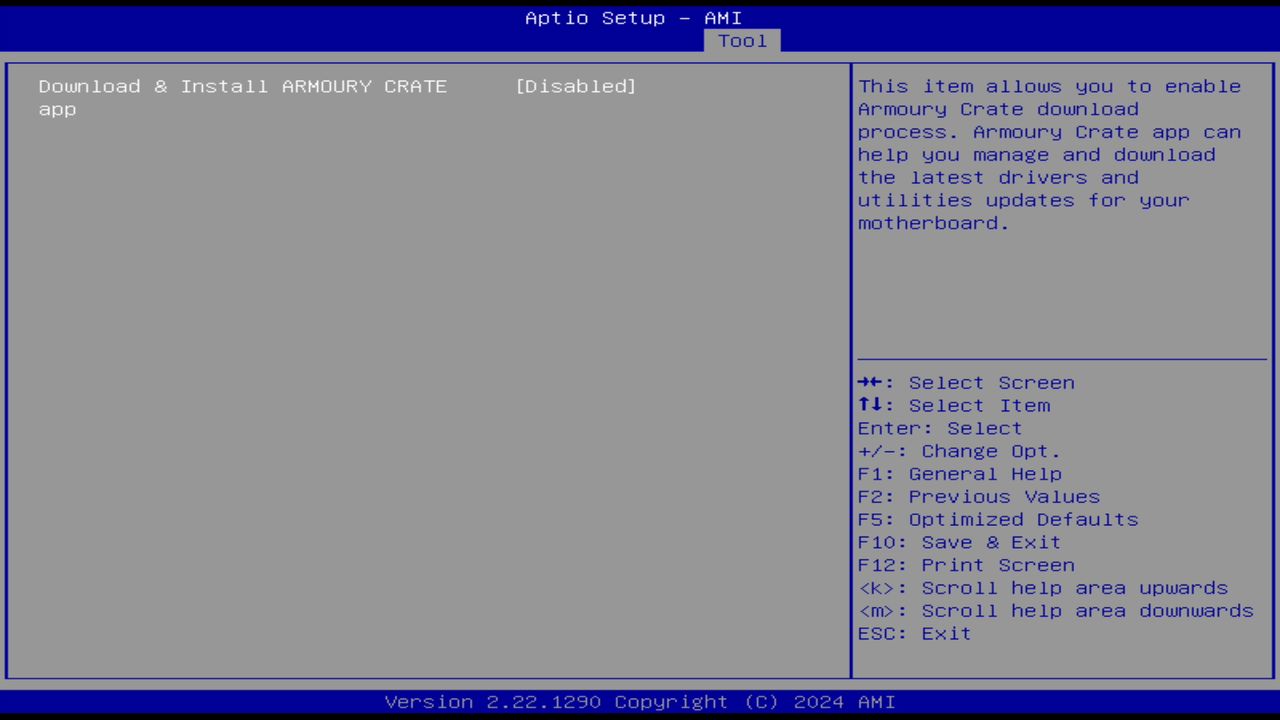Click the 'F2: Previous Values' hint
Image resolution: width=1280 pixels, height=720 pixels.
(978, 497)
